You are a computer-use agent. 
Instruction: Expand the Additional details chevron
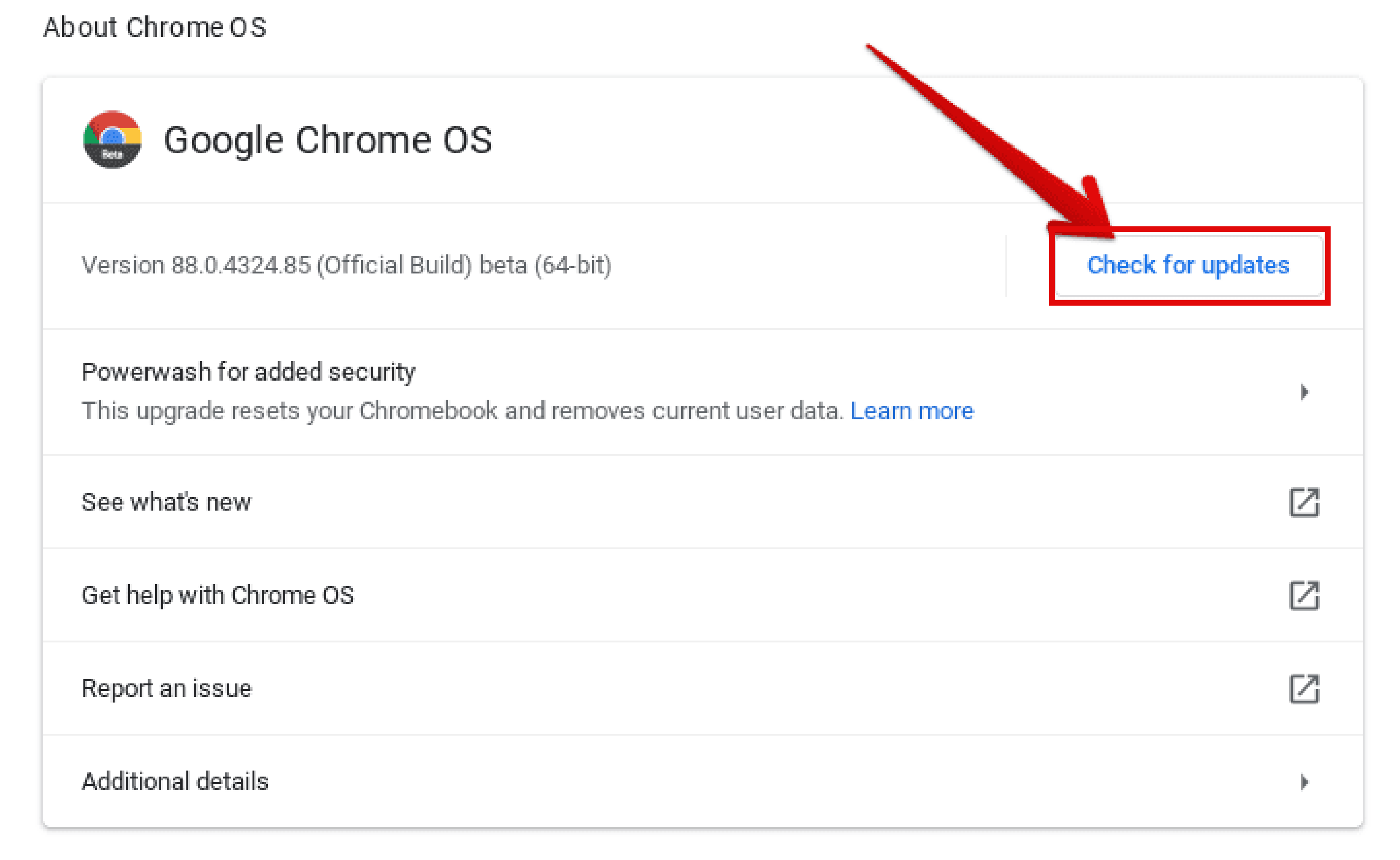coord(1304,782)
